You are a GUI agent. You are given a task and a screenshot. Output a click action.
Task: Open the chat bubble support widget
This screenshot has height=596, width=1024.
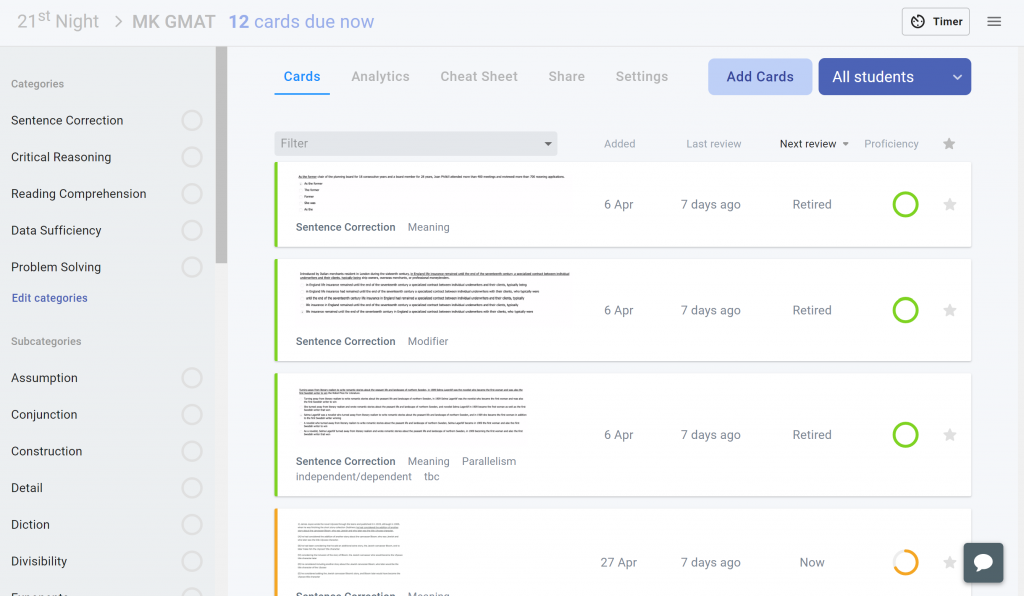tap(983, 562)
